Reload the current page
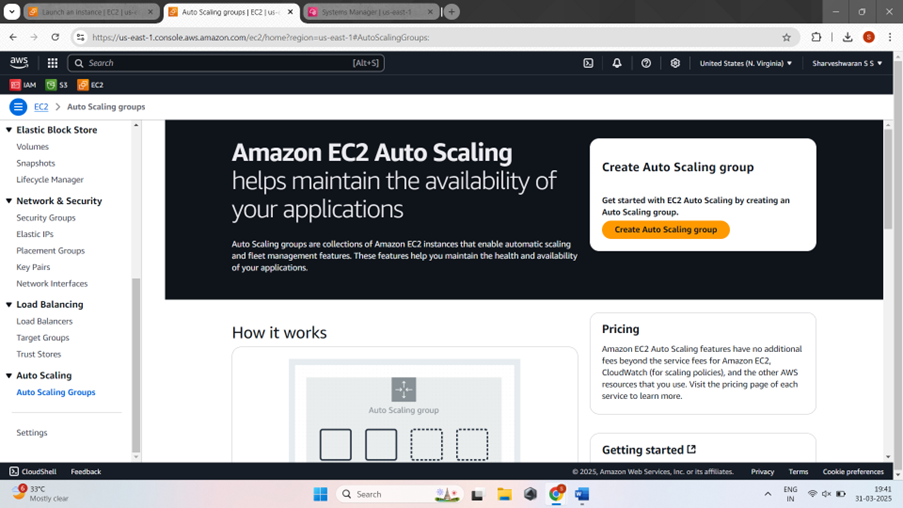Screen dimensions: 903x508 tap(55, 37)
